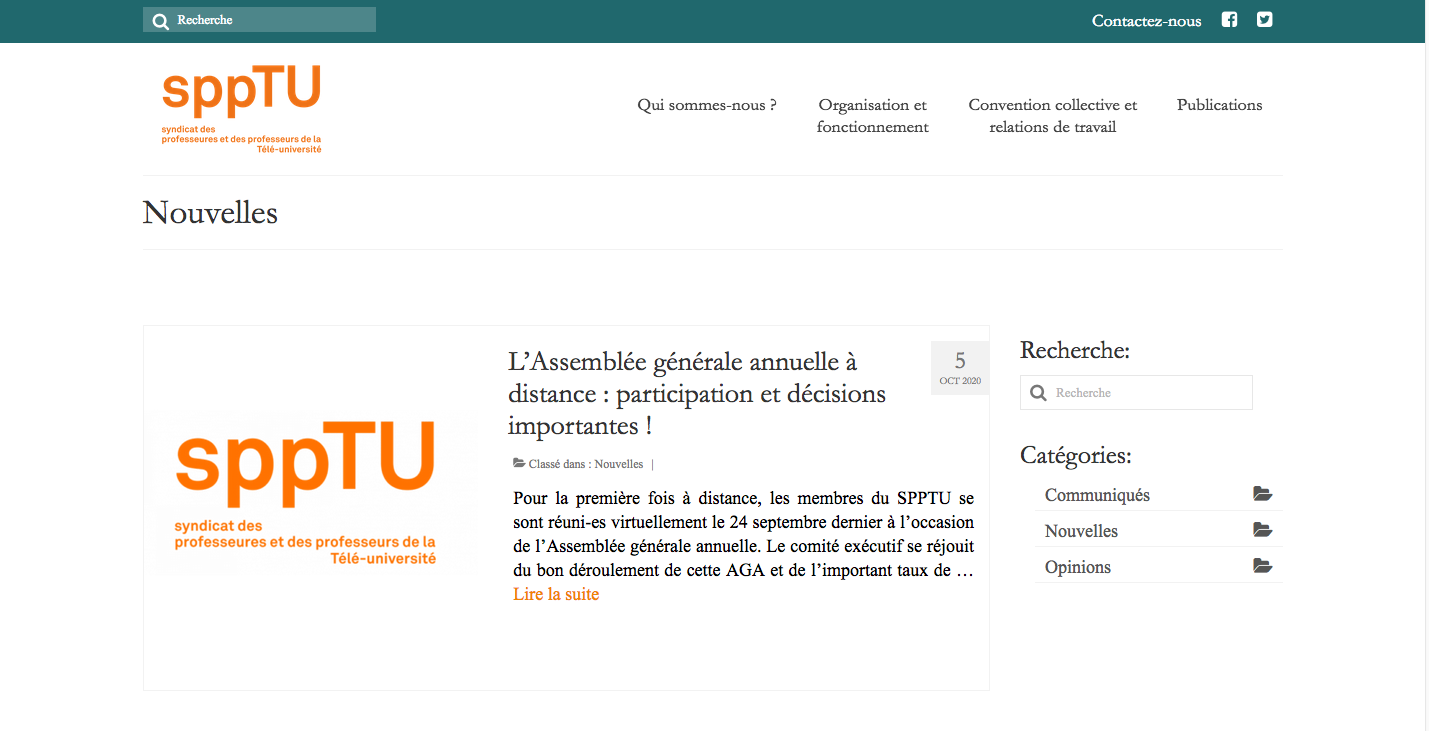1429x731 pixels.
Task: Open the article title about Assemblée générale
Action: click(696, 393)
